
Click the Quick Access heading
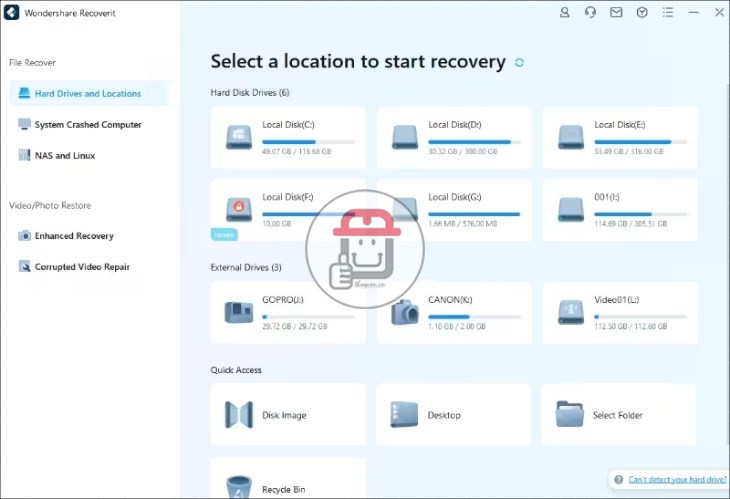click(x=236, y=370)
